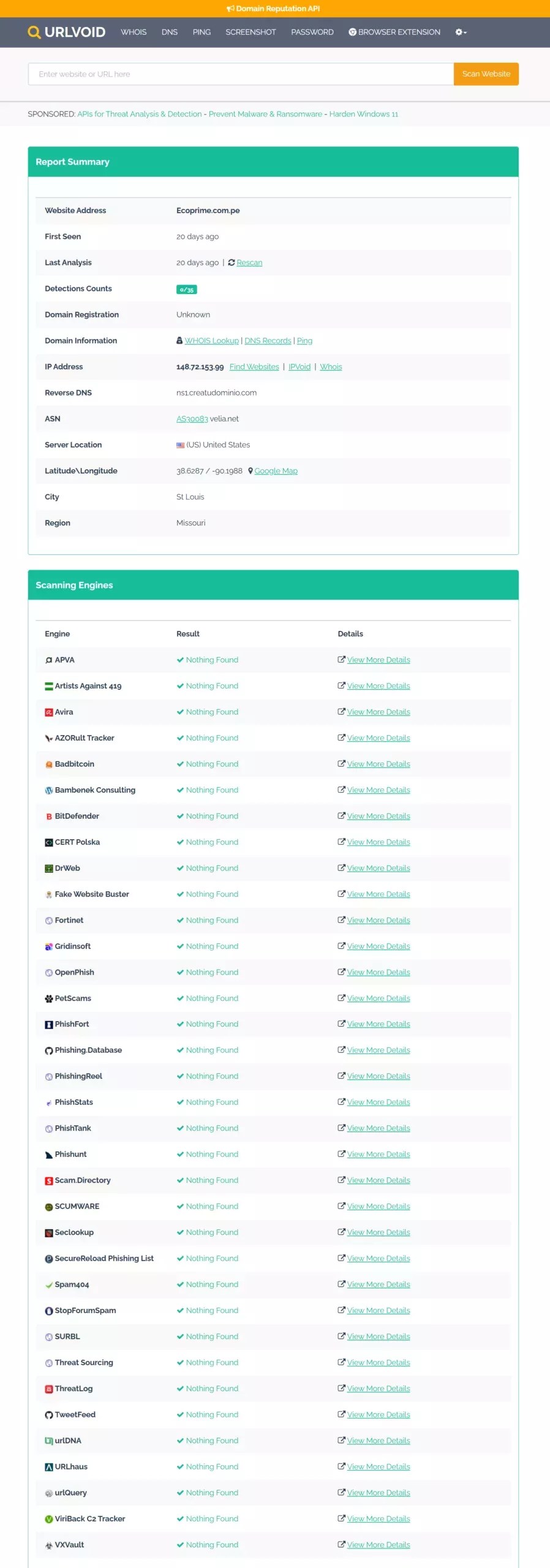Click the PhishFort engine icon

[x=49, y=1025]
